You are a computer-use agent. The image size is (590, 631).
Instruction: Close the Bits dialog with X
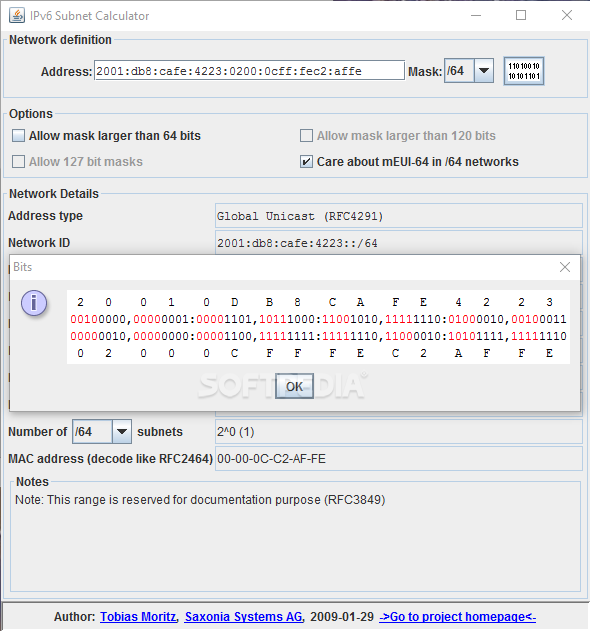pos(565,267)
